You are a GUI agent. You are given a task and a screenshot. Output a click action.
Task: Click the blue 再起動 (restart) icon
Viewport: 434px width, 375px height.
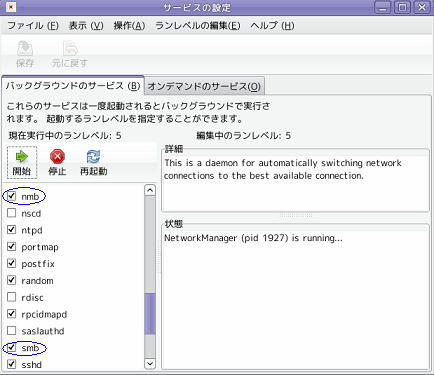coord(93,156)
